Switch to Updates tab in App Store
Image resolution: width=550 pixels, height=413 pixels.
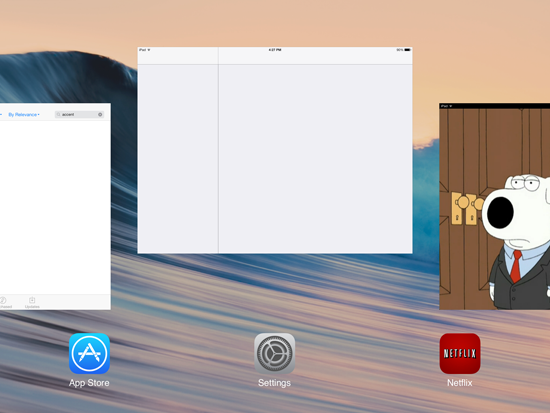point(32,302)
